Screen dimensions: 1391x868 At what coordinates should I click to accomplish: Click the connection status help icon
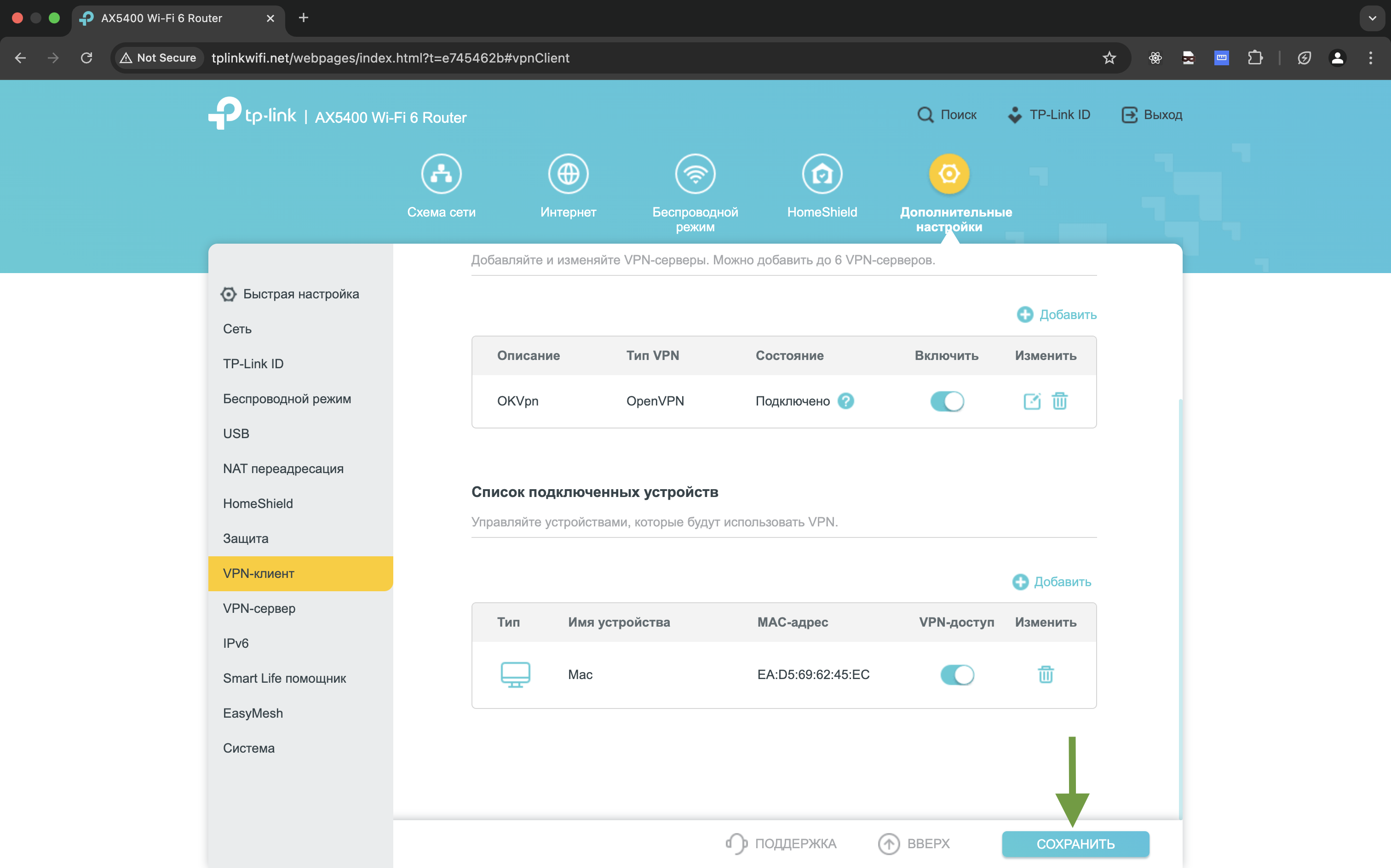[845, 401]
